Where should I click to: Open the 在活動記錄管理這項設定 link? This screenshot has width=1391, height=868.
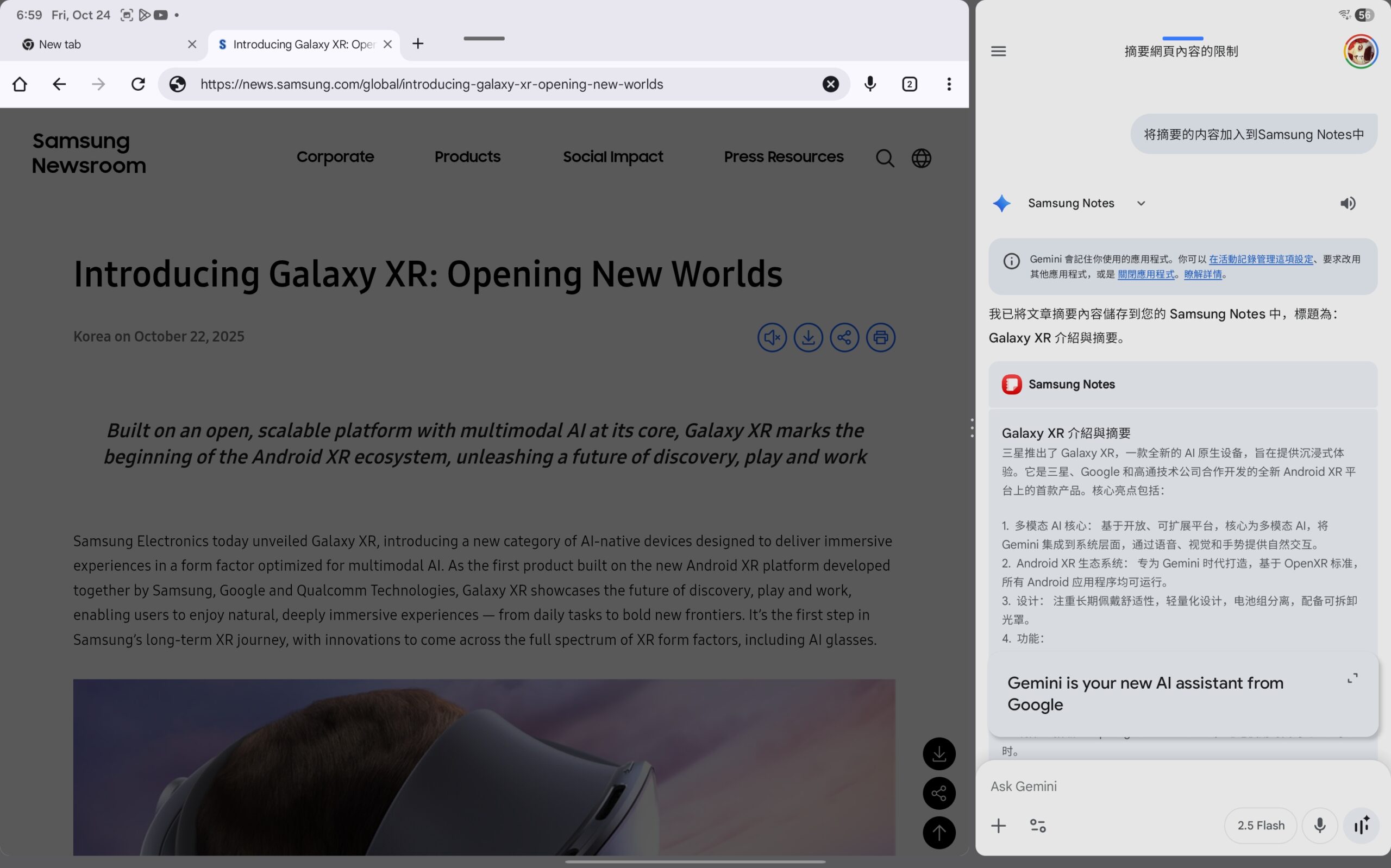tap(1261, 259)
